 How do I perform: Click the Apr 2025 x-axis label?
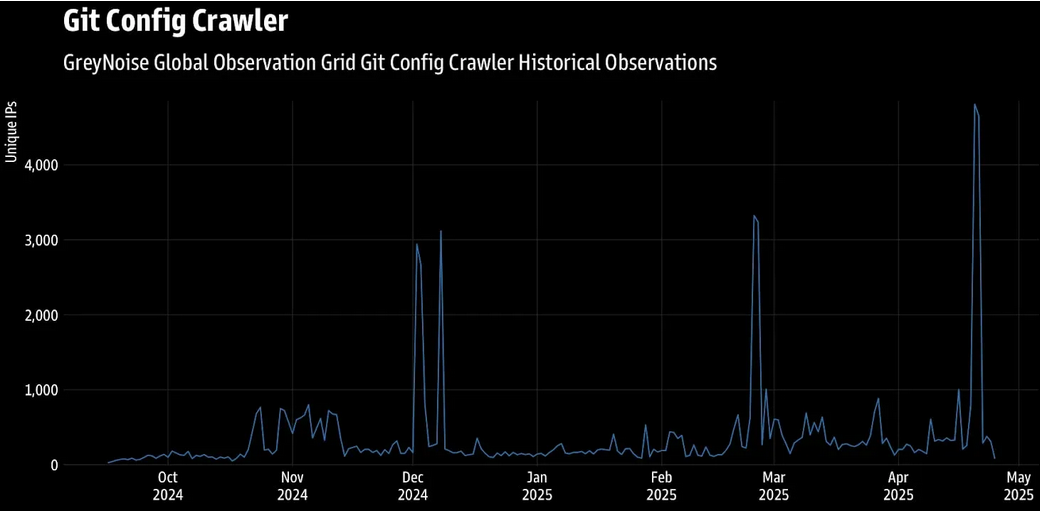coord(898,486)
